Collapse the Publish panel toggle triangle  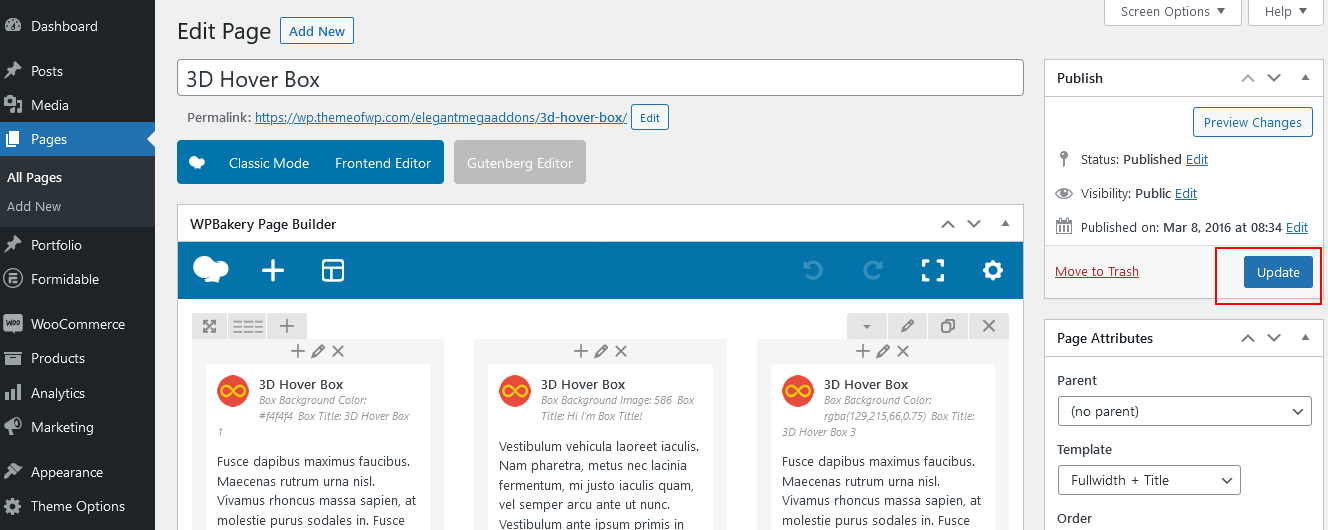pyautogui.click(x=1305, y=78)
